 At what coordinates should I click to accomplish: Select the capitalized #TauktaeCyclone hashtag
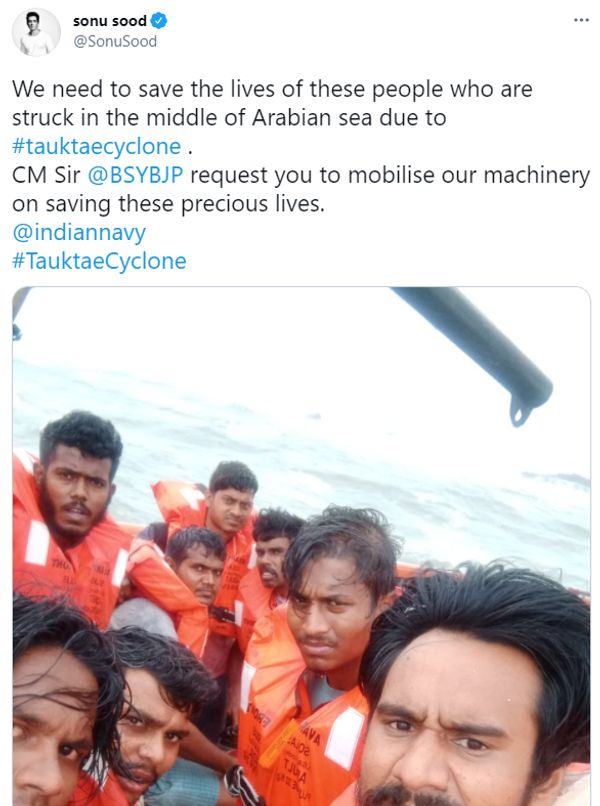[99, 261]
